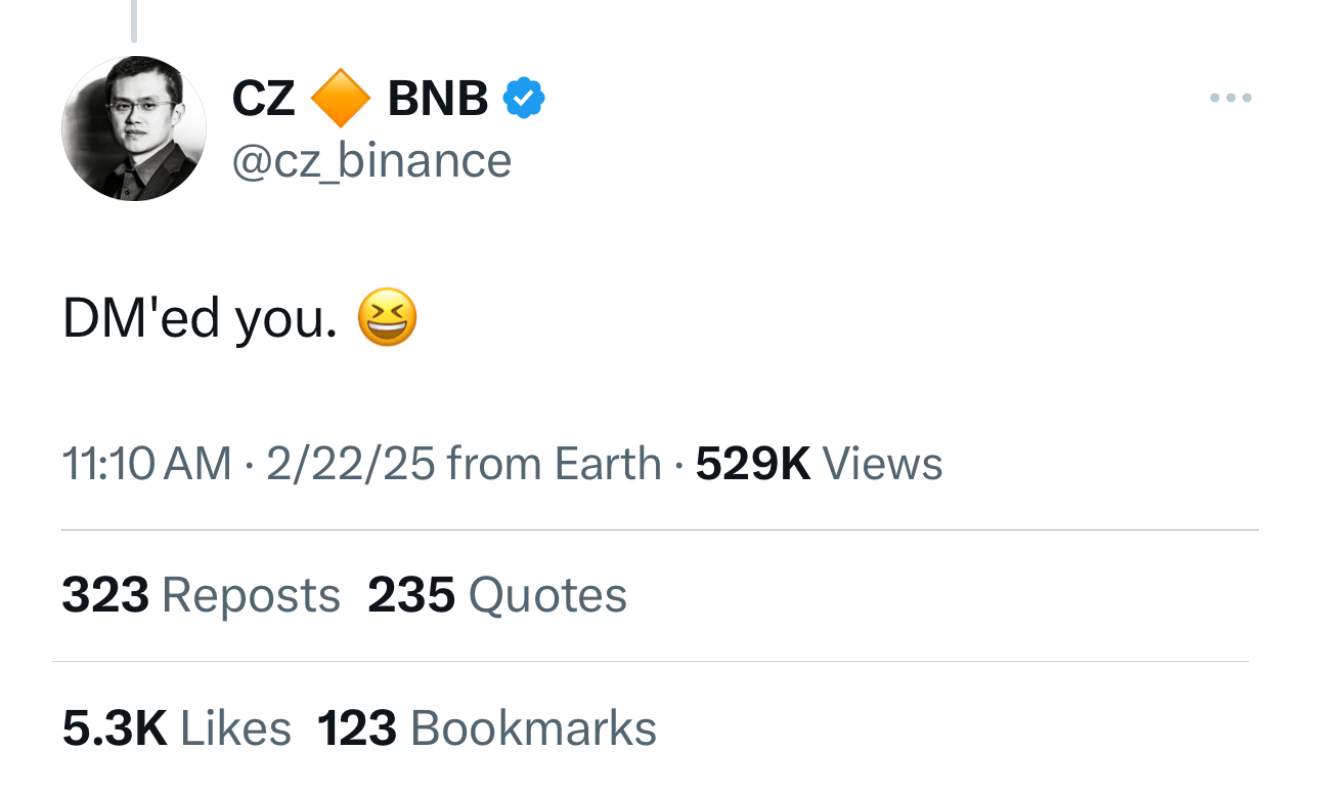Click the orange diamond emoji in name
Image resolution: width=1320 pixels, height=786 pixels.
pos(341,99)
